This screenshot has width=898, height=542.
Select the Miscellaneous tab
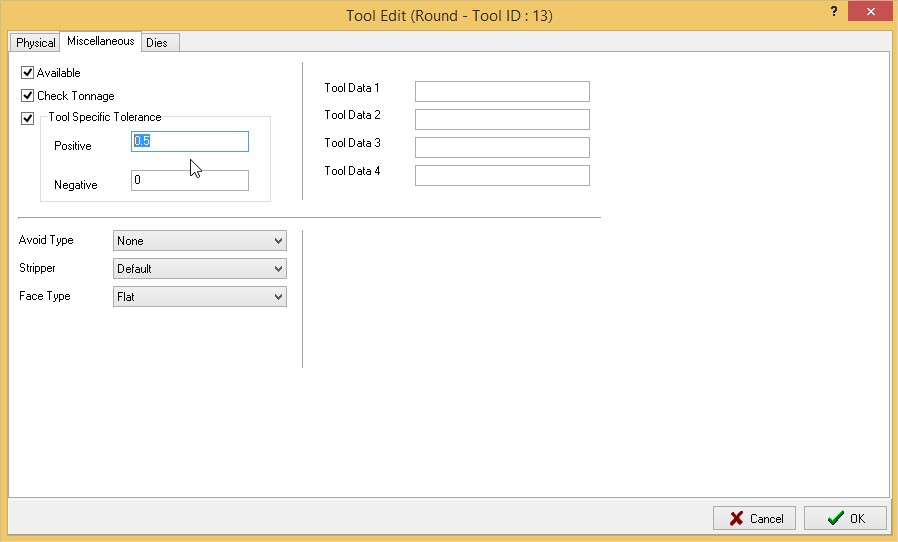click(100, 42)
